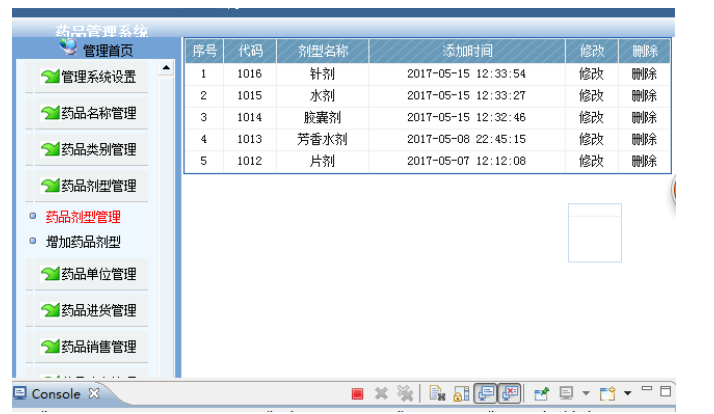Click Remove Launch gray X icon
Viewport: 714px width, 414px height.
(381, 394)
